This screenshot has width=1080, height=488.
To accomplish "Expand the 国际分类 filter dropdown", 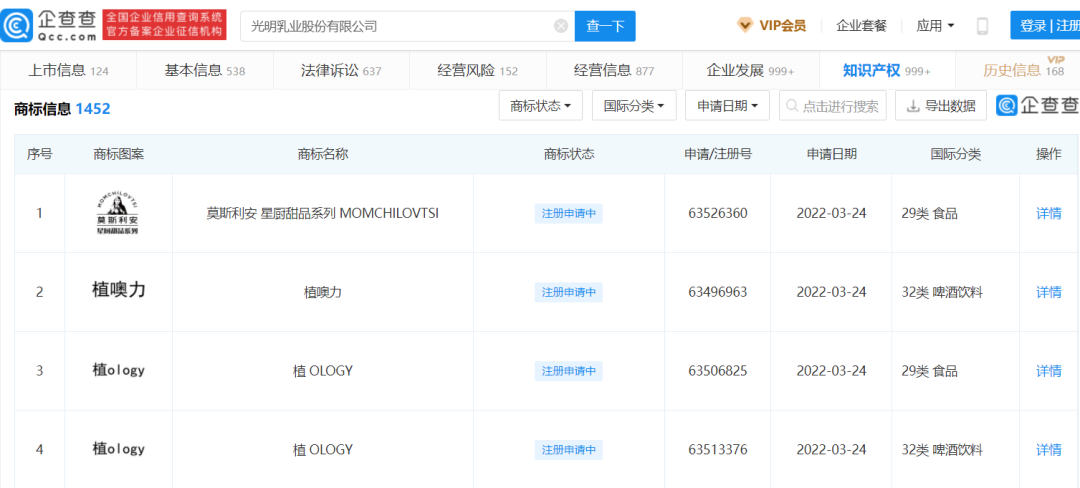I will pyautogui.click(x=634, y=106).
